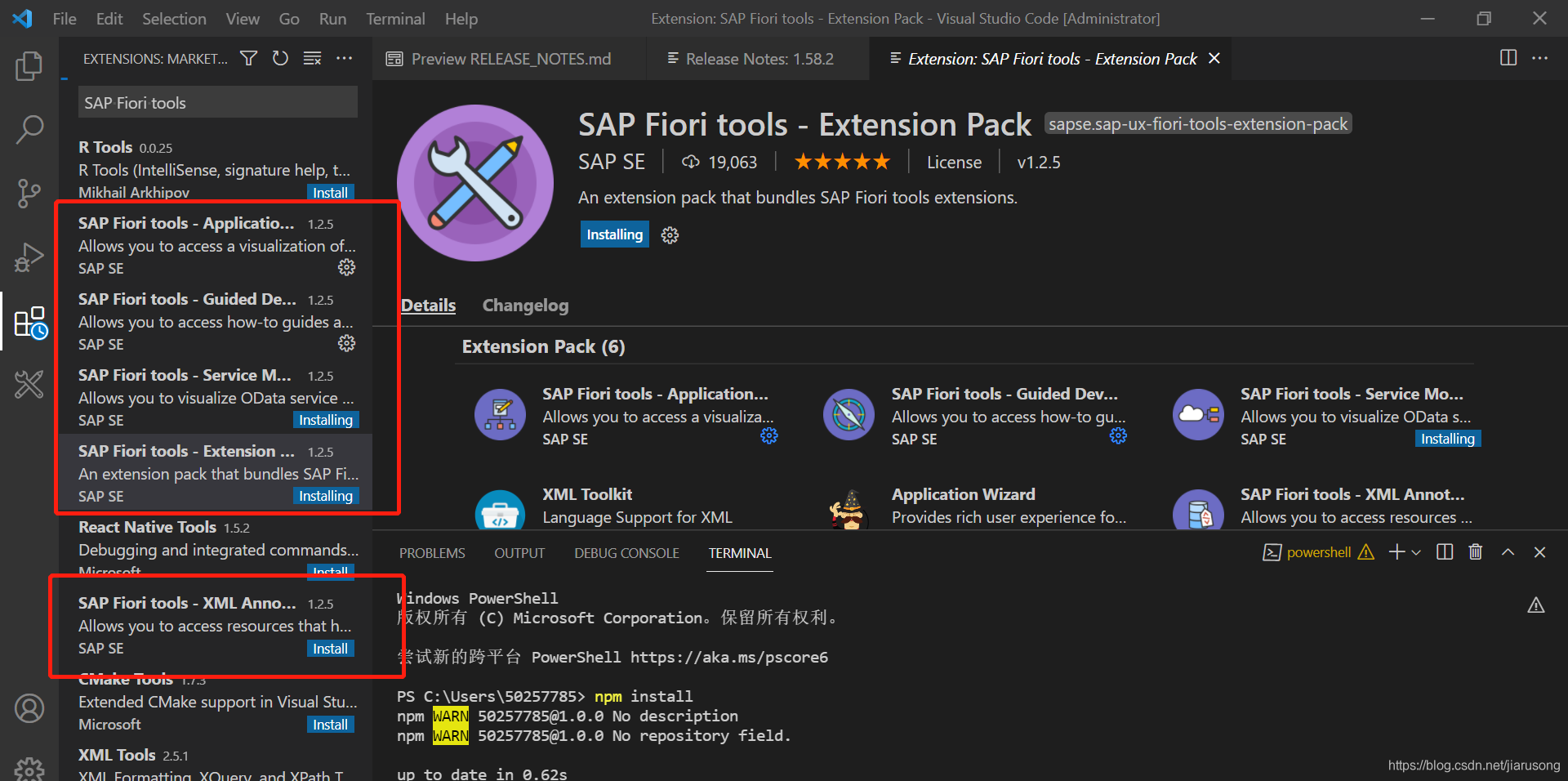Viewport: 1568px width, 781px height.
Task: Open the Terminal menu
Action: [x=395, y=19]
